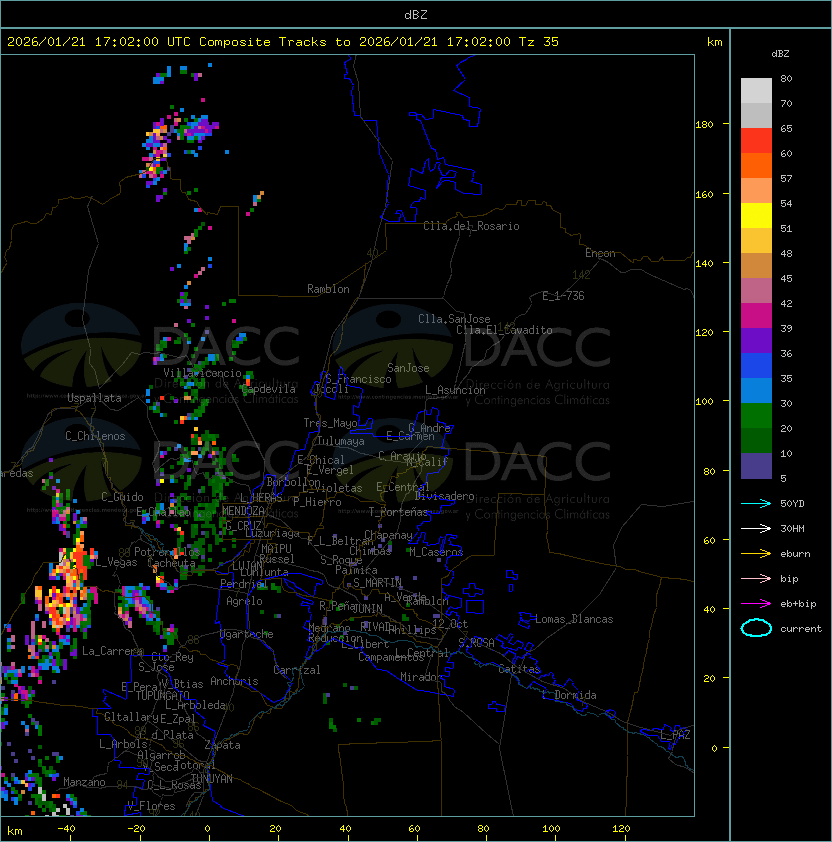Click the 'Potrerillos' label
Viewport: 832px width, 842px height.
point(167,552)
